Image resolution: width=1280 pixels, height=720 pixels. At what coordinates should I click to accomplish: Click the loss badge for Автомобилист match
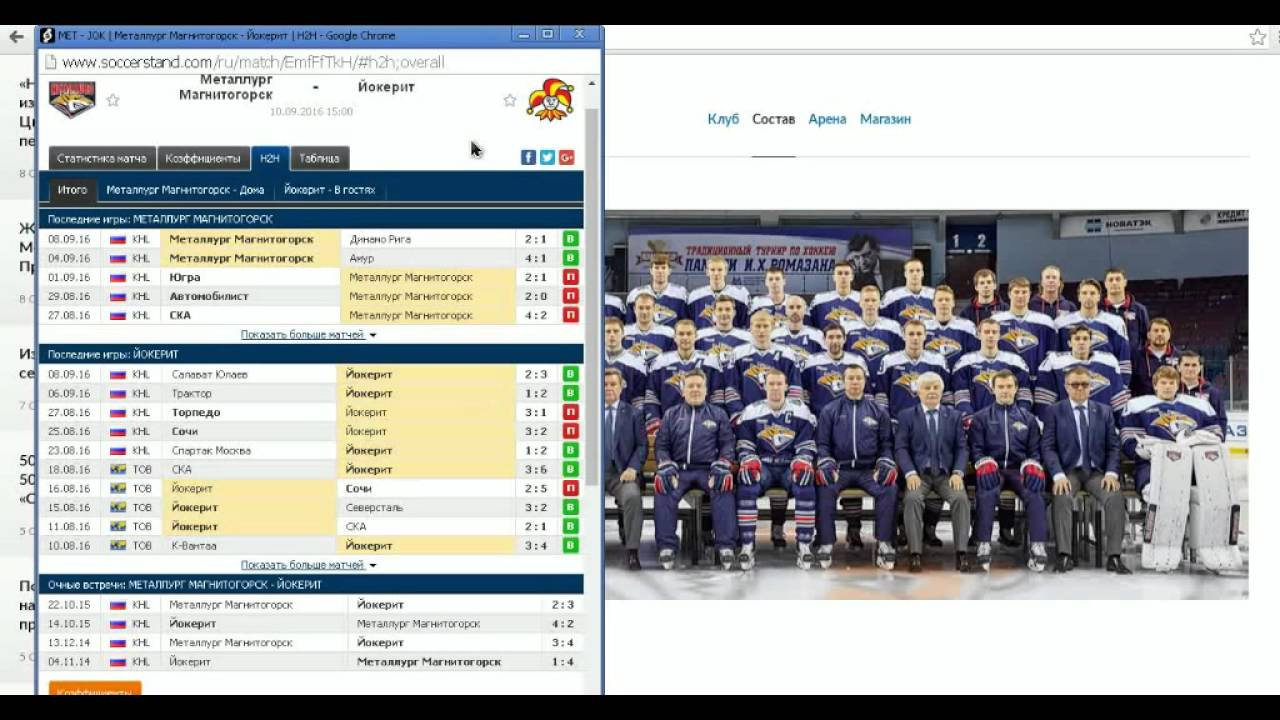571,296
